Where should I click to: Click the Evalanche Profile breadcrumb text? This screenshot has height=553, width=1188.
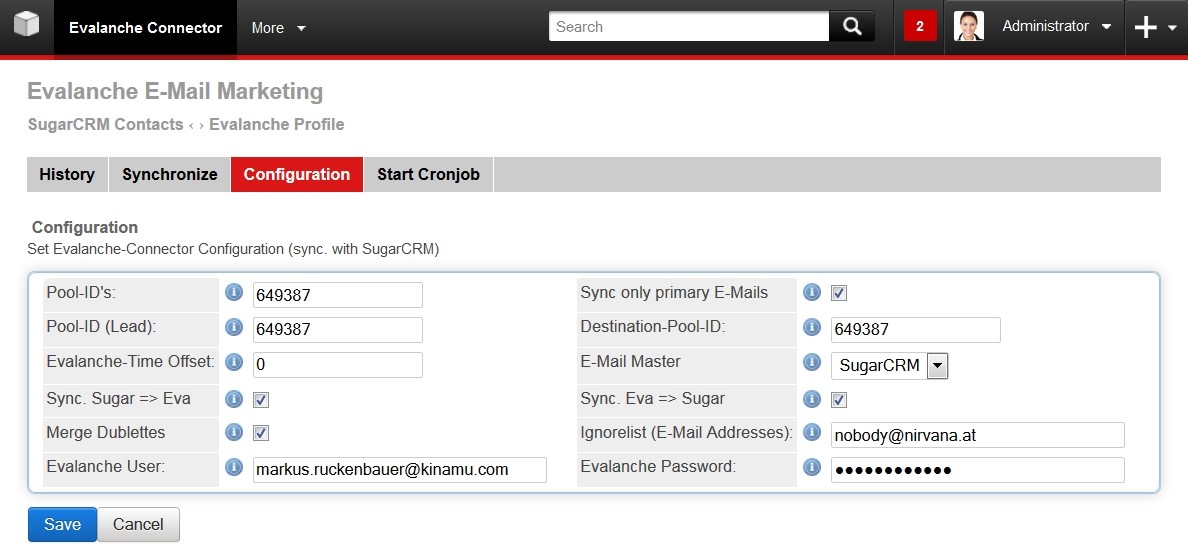click(277, 124)
